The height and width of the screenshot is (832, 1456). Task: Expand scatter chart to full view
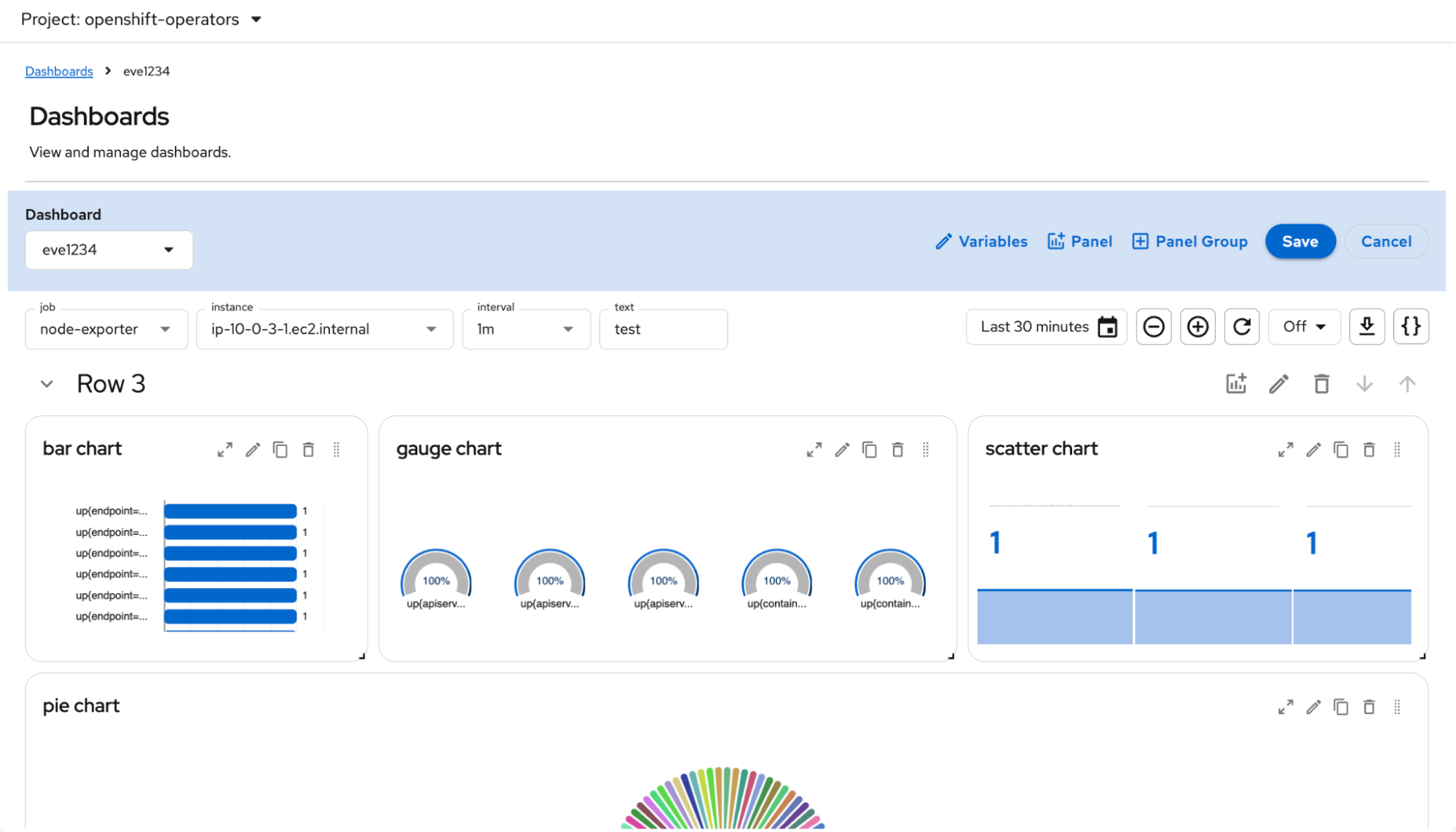click(1286, 450)
